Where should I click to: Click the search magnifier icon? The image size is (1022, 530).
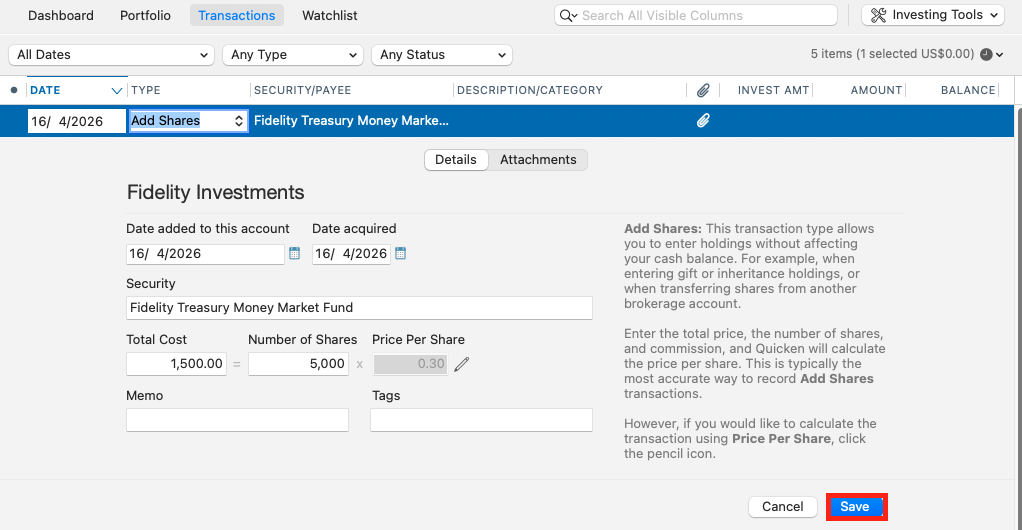click(x=568, y=16)
